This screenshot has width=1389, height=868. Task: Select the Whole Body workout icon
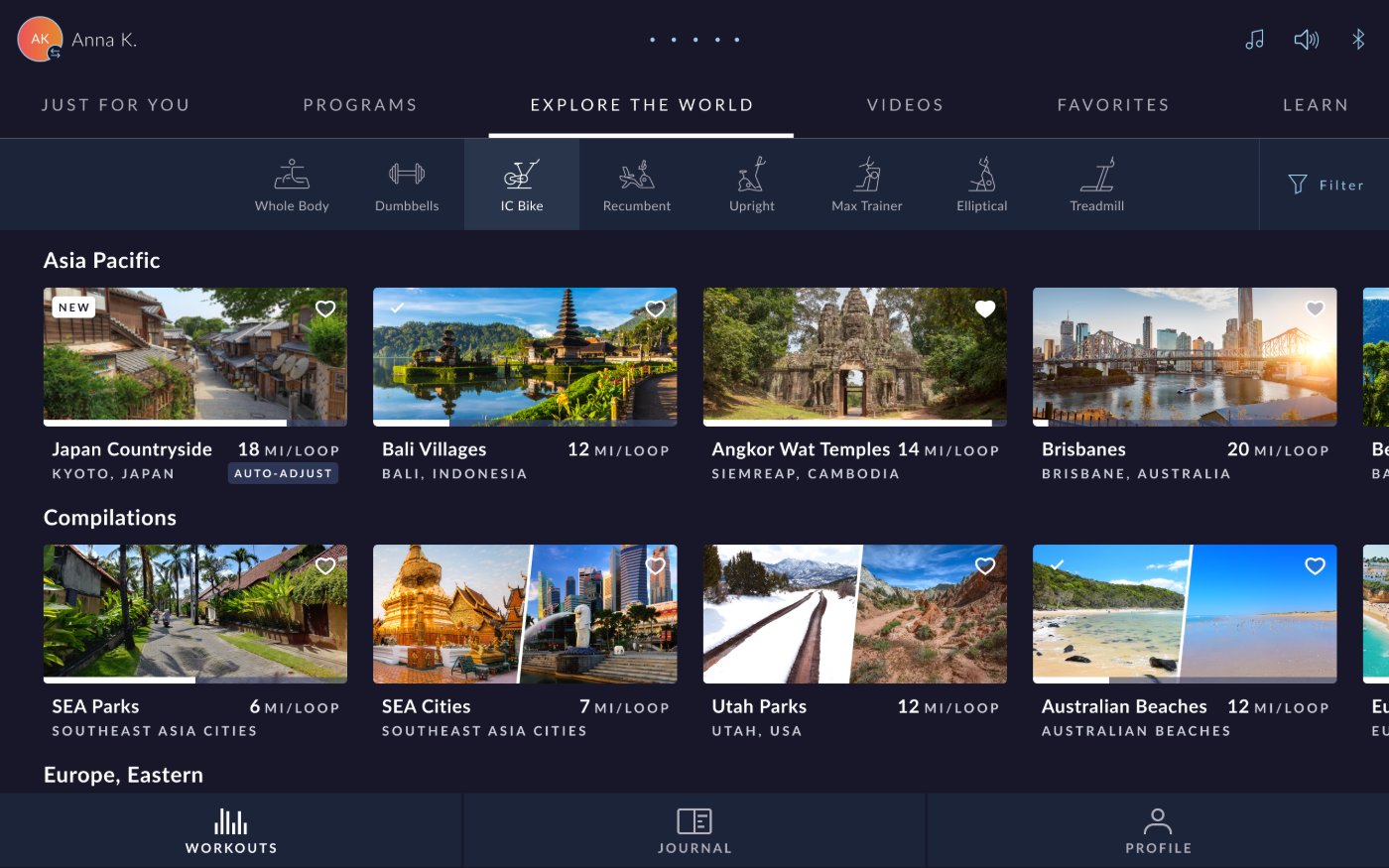pos(292,175)
